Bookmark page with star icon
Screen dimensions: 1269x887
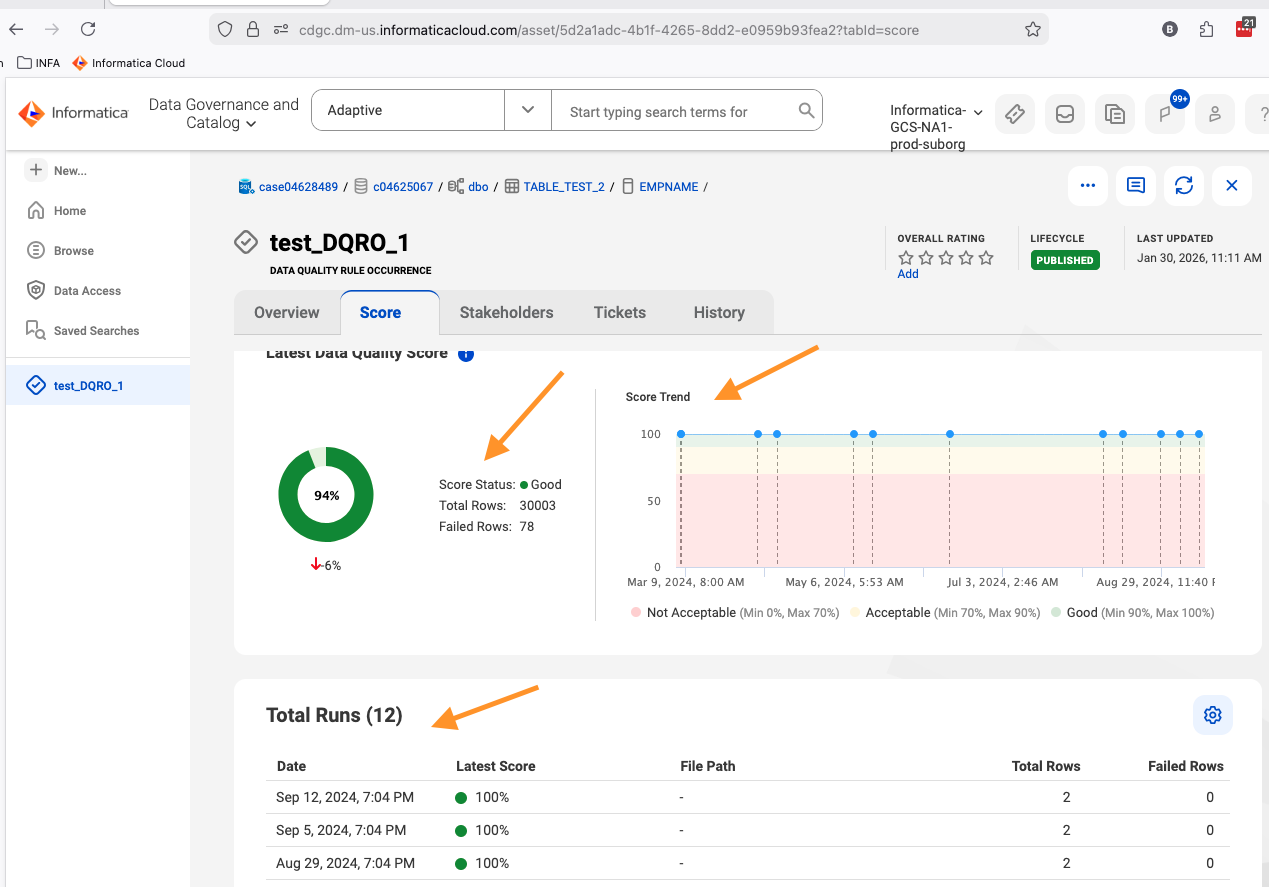1033,30
